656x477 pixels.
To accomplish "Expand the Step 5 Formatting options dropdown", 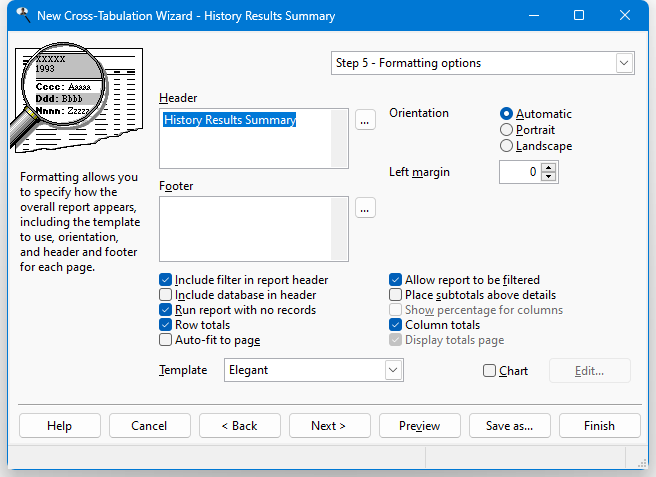I will 624,63.
